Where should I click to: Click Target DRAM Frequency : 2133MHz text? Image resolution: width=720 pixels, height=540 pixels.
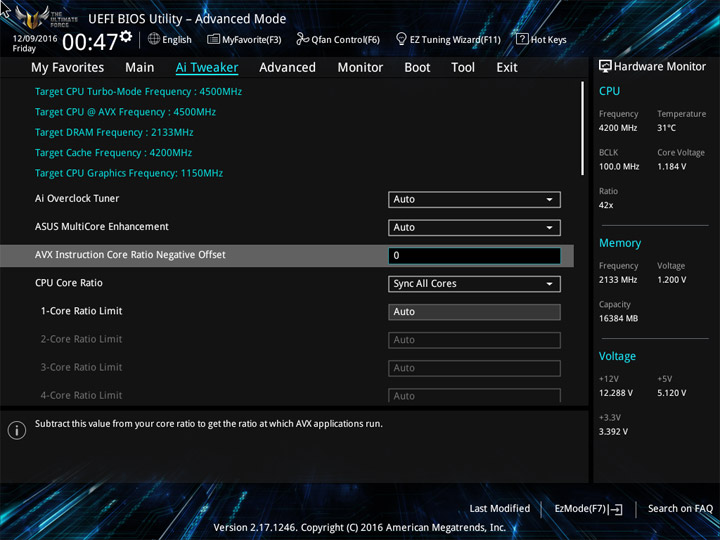114,133
